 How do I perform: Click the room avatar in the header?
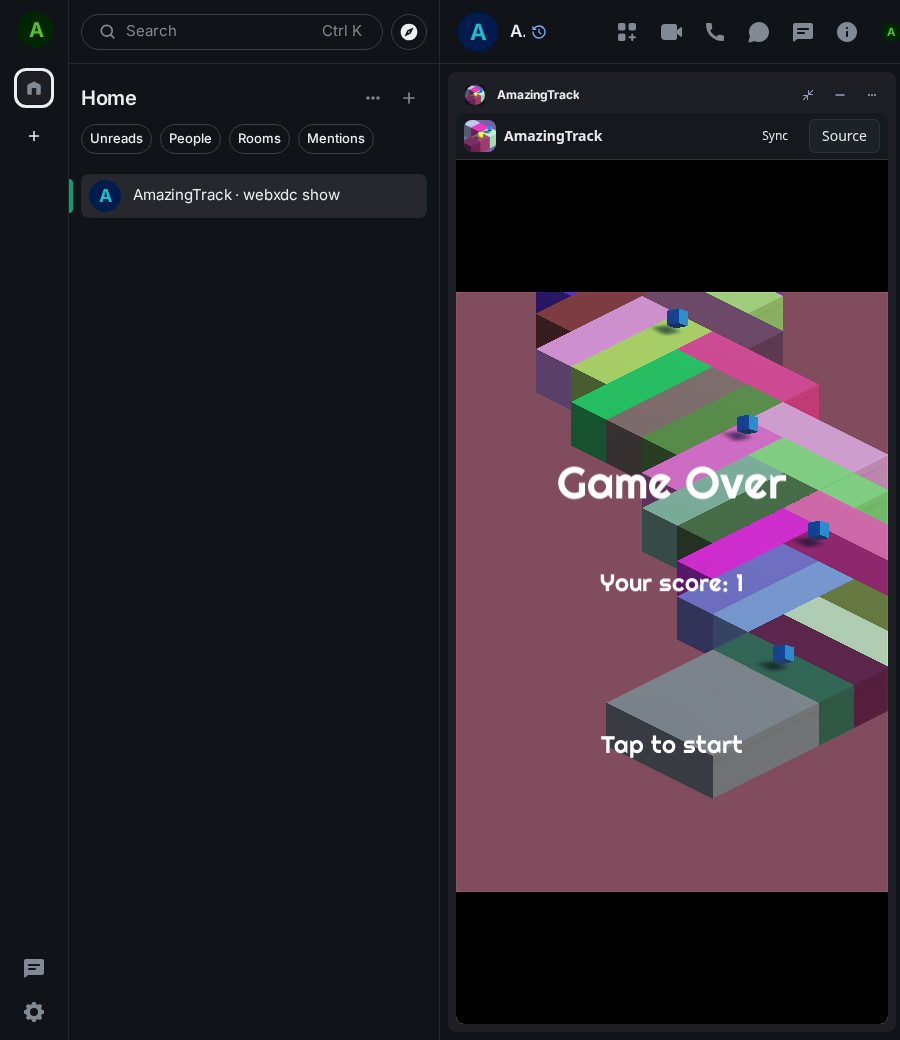(478, 32)
